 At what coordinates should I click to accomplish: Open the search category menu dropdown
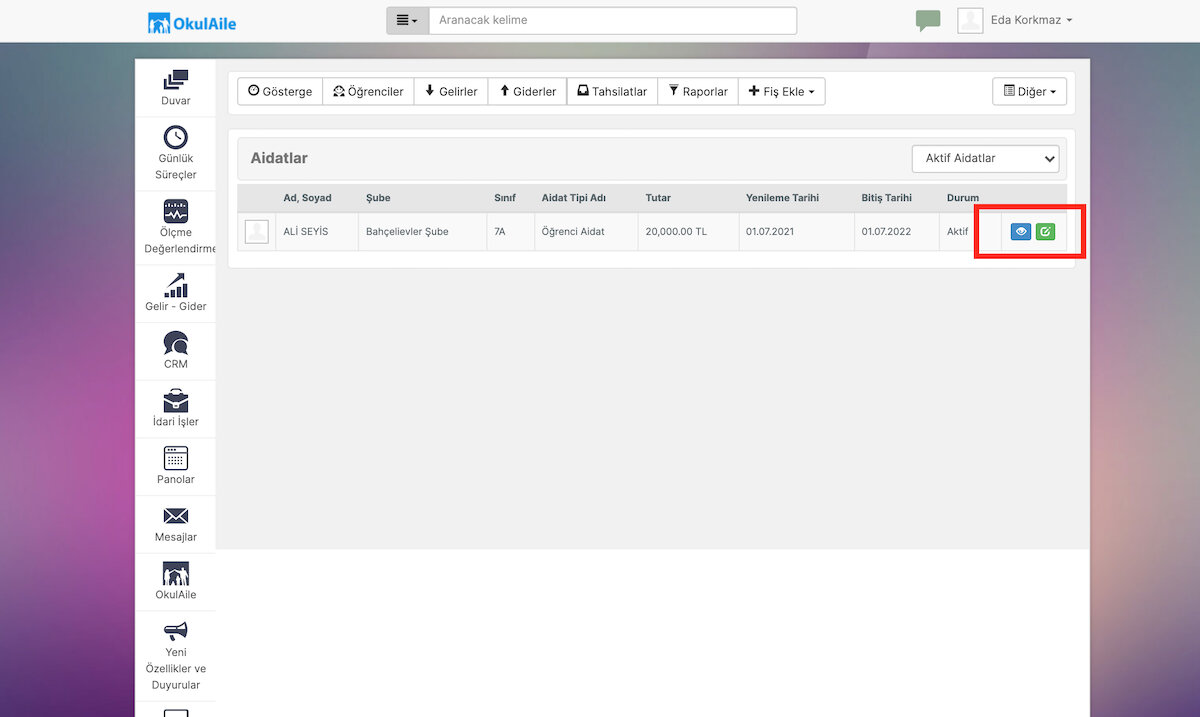[407, 21]
